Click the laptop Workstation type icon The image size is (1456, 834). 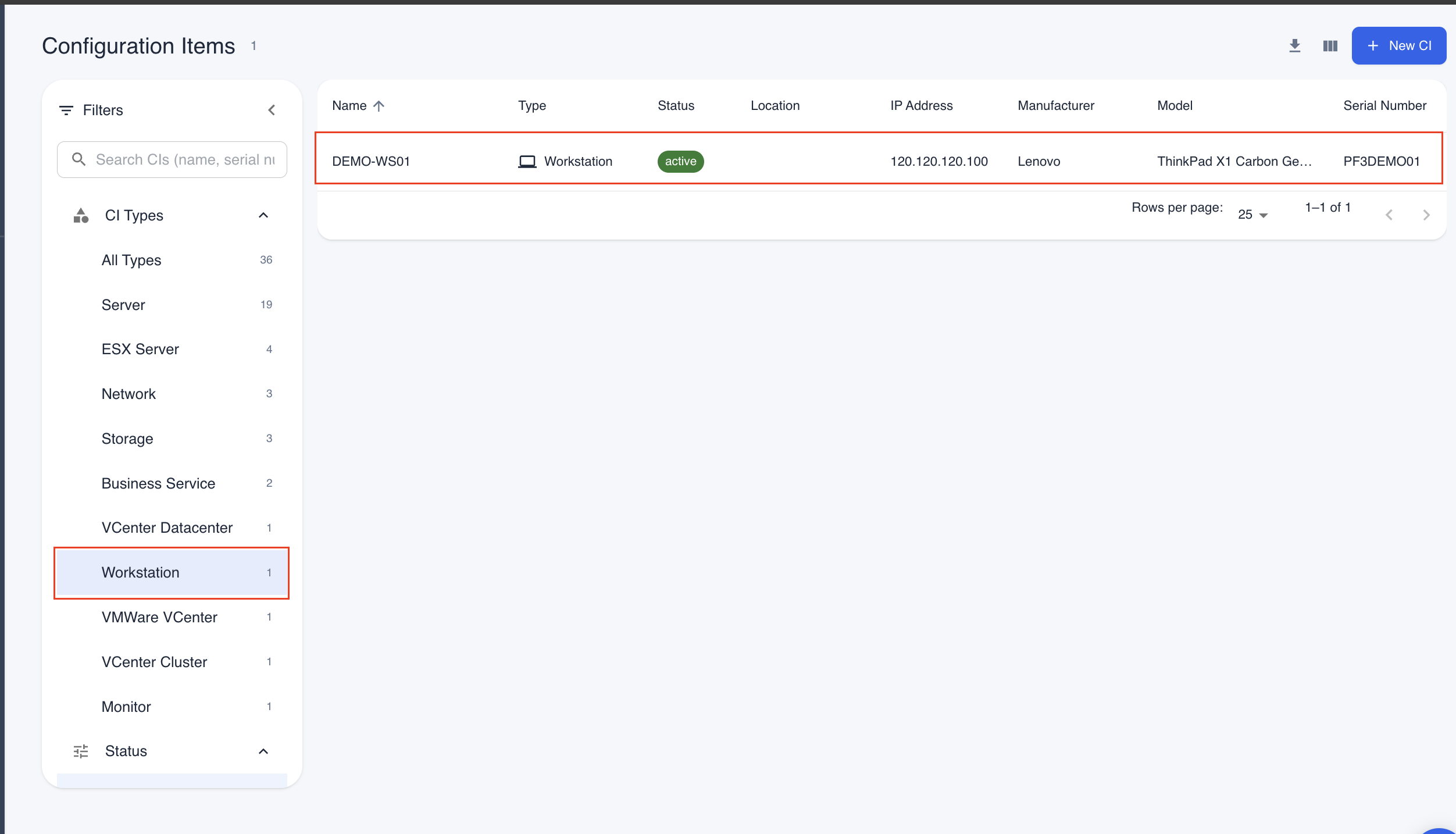click(x=527, y=161)
